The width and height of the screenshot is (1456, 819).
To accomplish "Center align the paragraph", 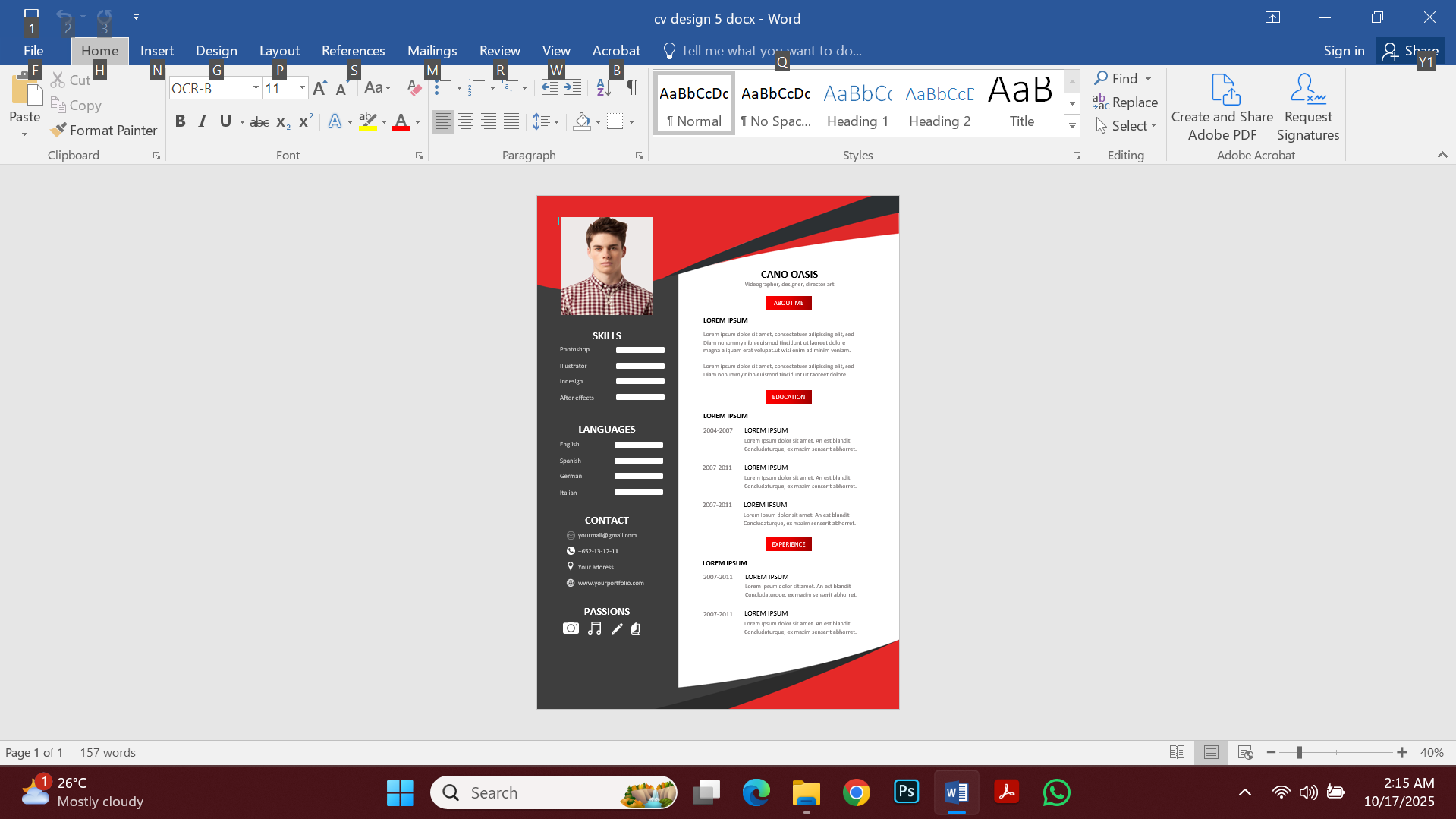I will click(464, 121).
